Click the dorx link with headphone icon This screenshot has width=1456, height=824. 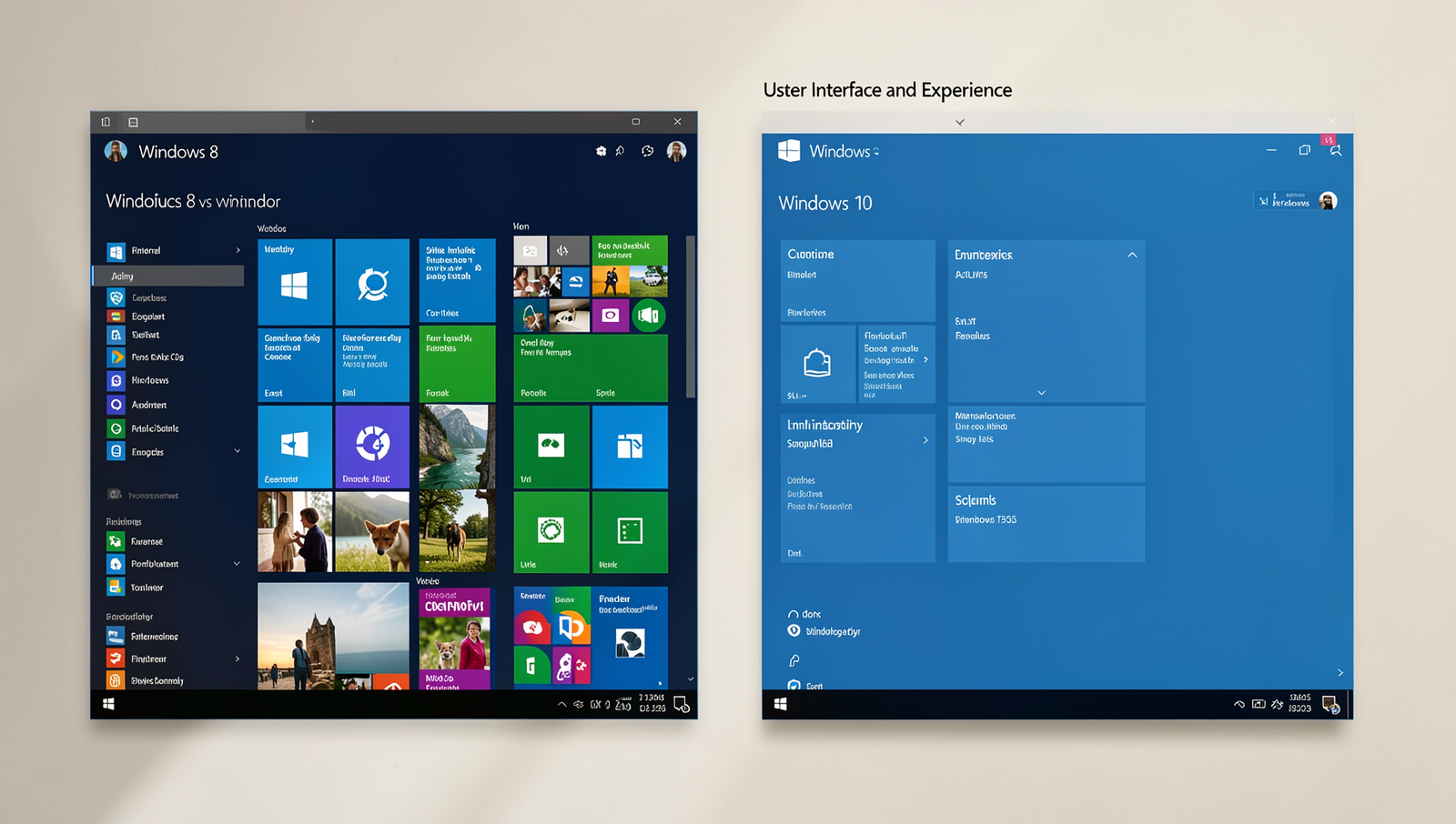pyautogui.click(x=804, y=614)
